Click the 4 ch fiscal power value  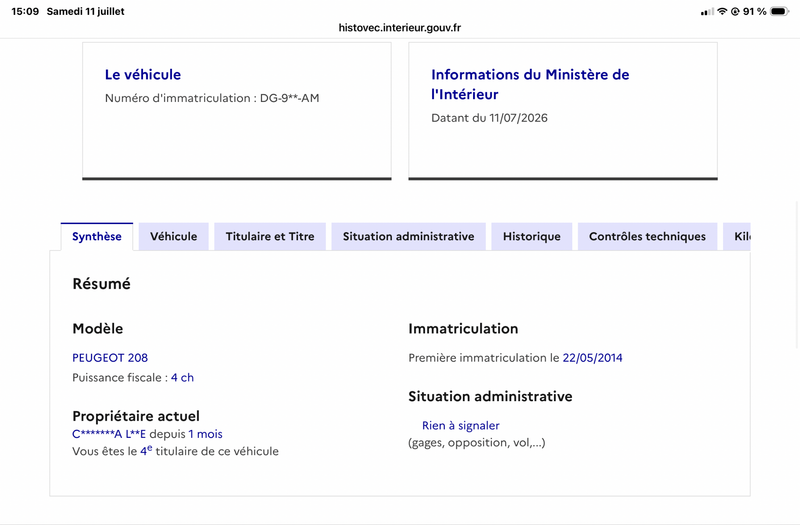(182, 378)
